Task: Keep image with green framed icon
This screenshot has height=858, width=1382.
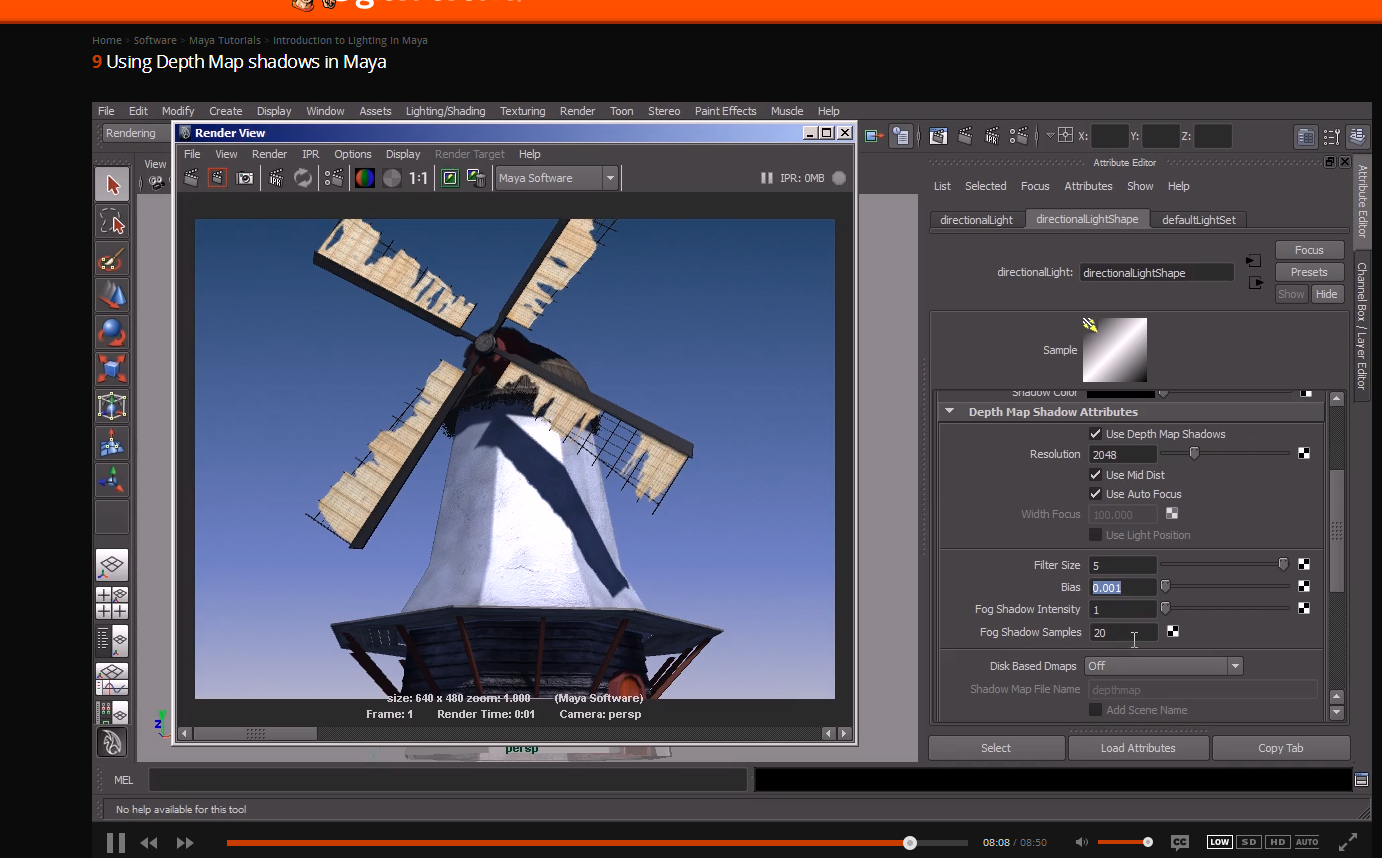Action: click(x=450, y=178)
